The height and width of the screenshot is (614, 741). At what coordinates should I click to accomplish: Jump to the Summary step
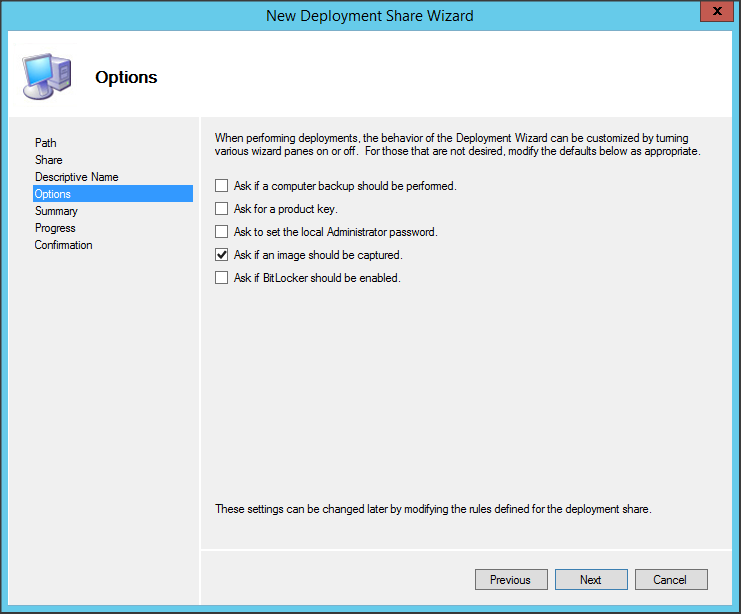[56, 211]
